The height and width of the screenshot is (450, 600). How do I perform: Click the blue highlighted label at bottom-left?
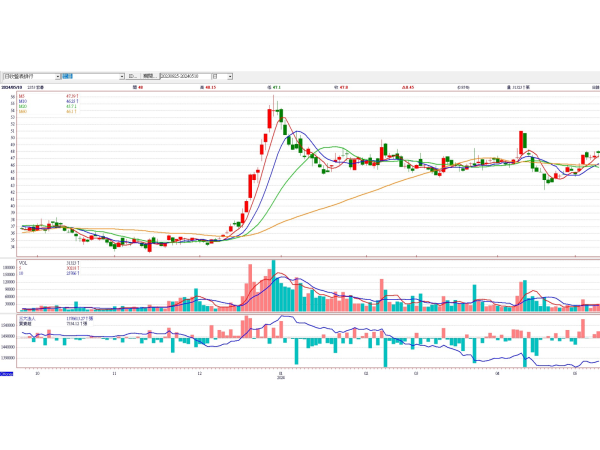(x=7, y=374)
